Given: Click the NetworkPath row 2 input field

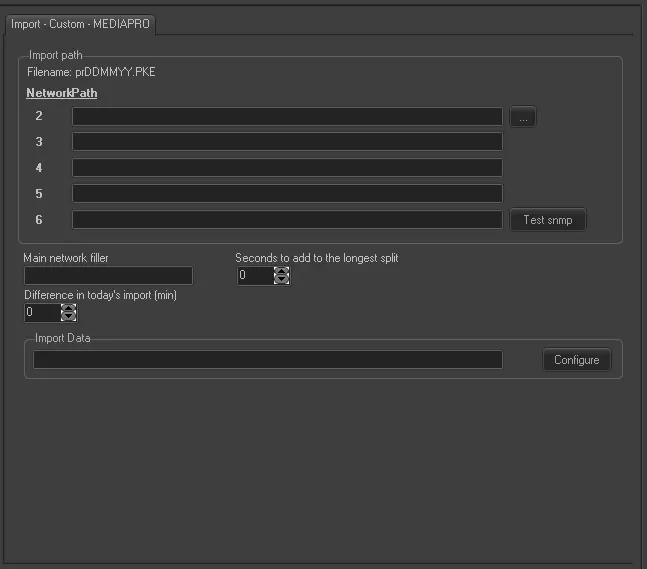Looking at the screenshot, I should 287,117.
